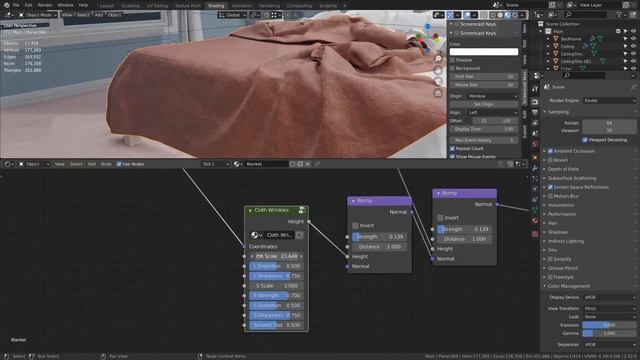
Task: Select Wireframe viewport shading icon
Action: (493, 15)
